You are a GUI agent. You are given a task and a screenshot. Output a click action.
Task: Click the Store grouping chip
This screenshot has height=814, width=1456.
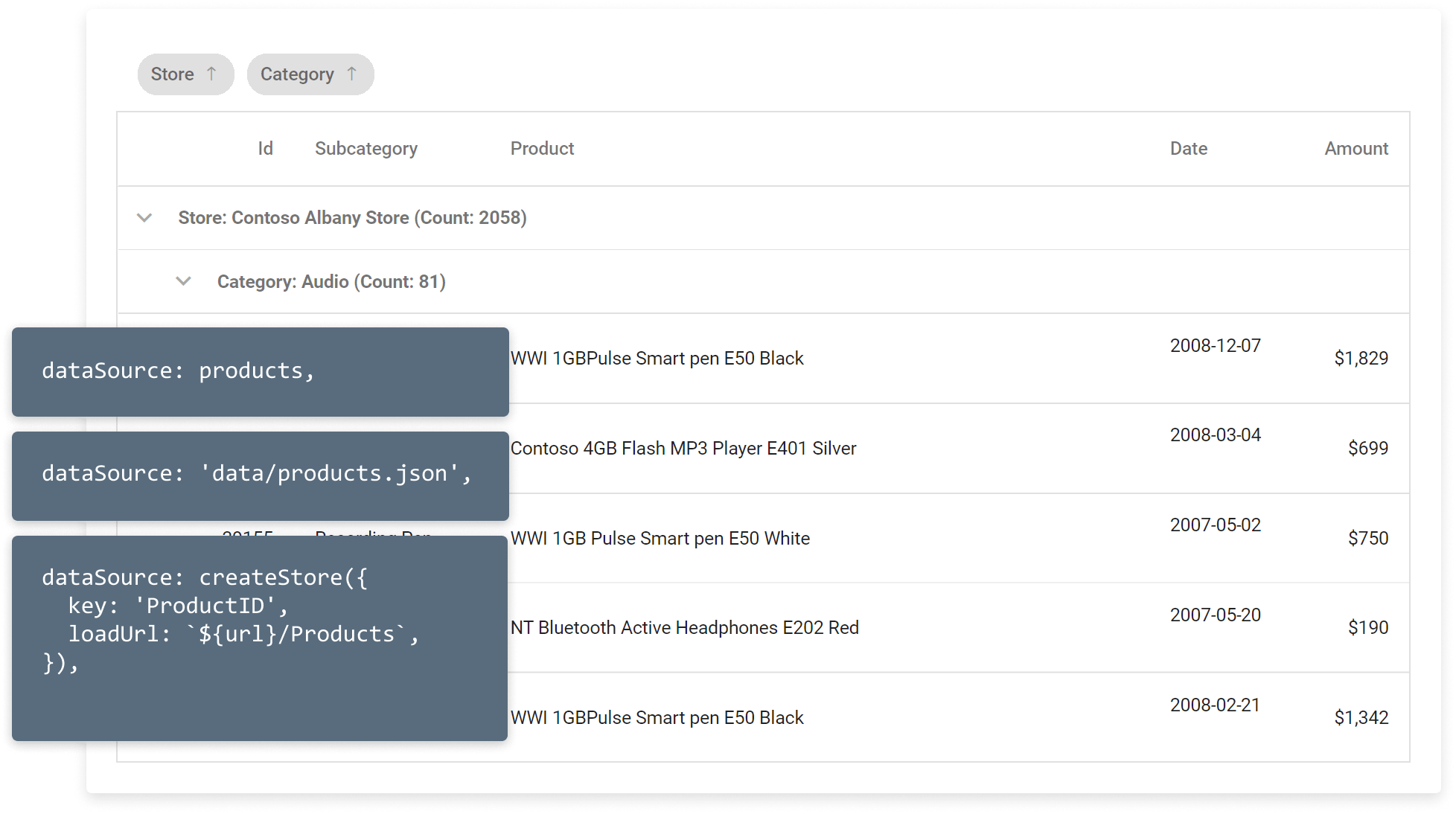click(172, 74)
